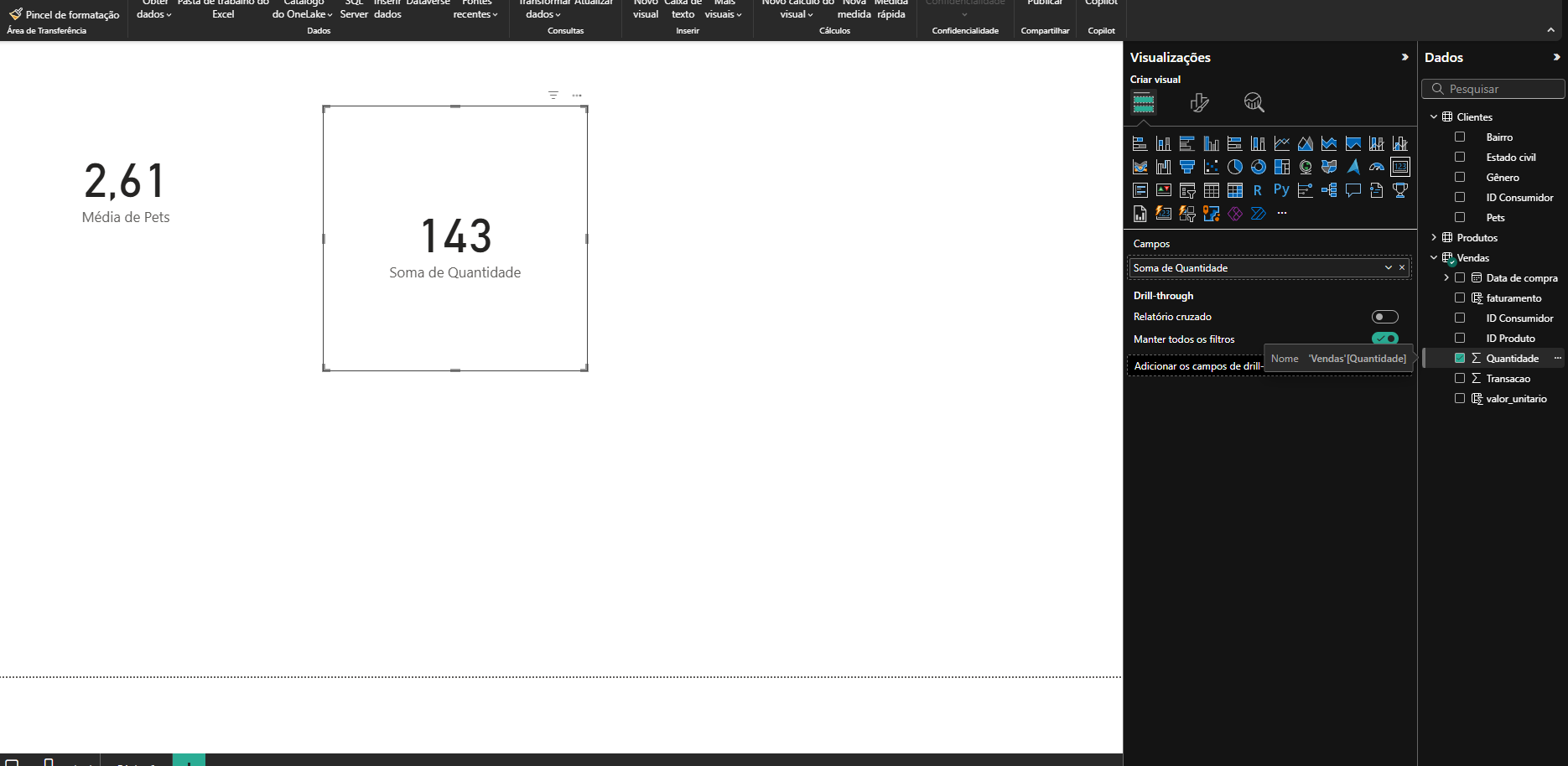Collapse the Dados pane
1568x766 pixels.
tap(1556, 57)
